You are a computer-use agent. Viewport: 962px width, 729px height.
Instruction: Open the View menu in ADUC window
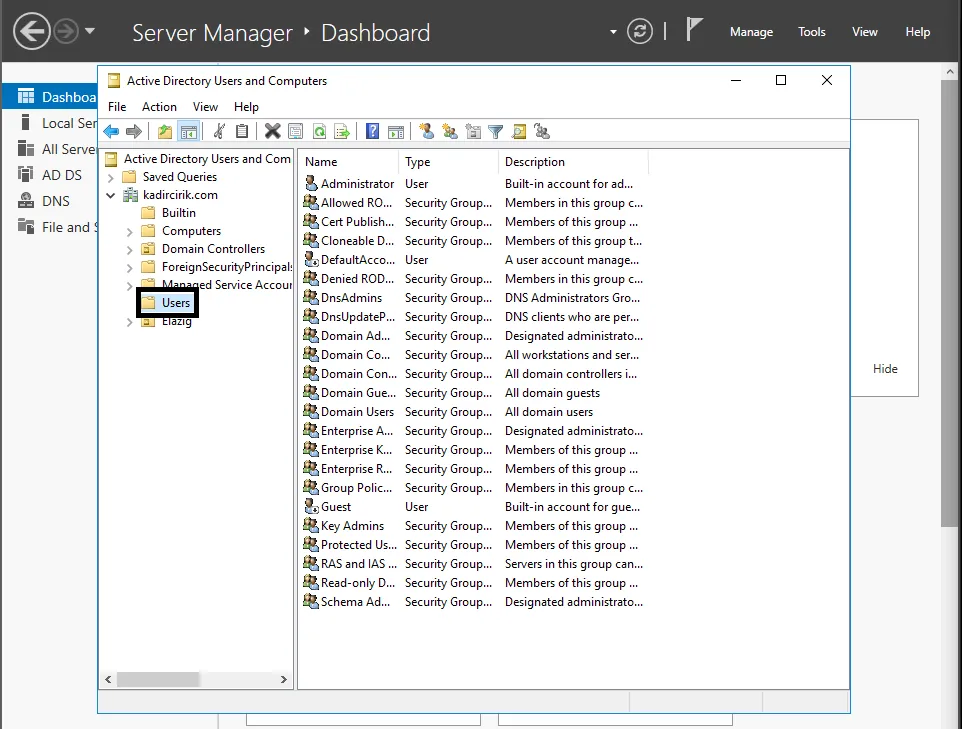pos(206,107)
